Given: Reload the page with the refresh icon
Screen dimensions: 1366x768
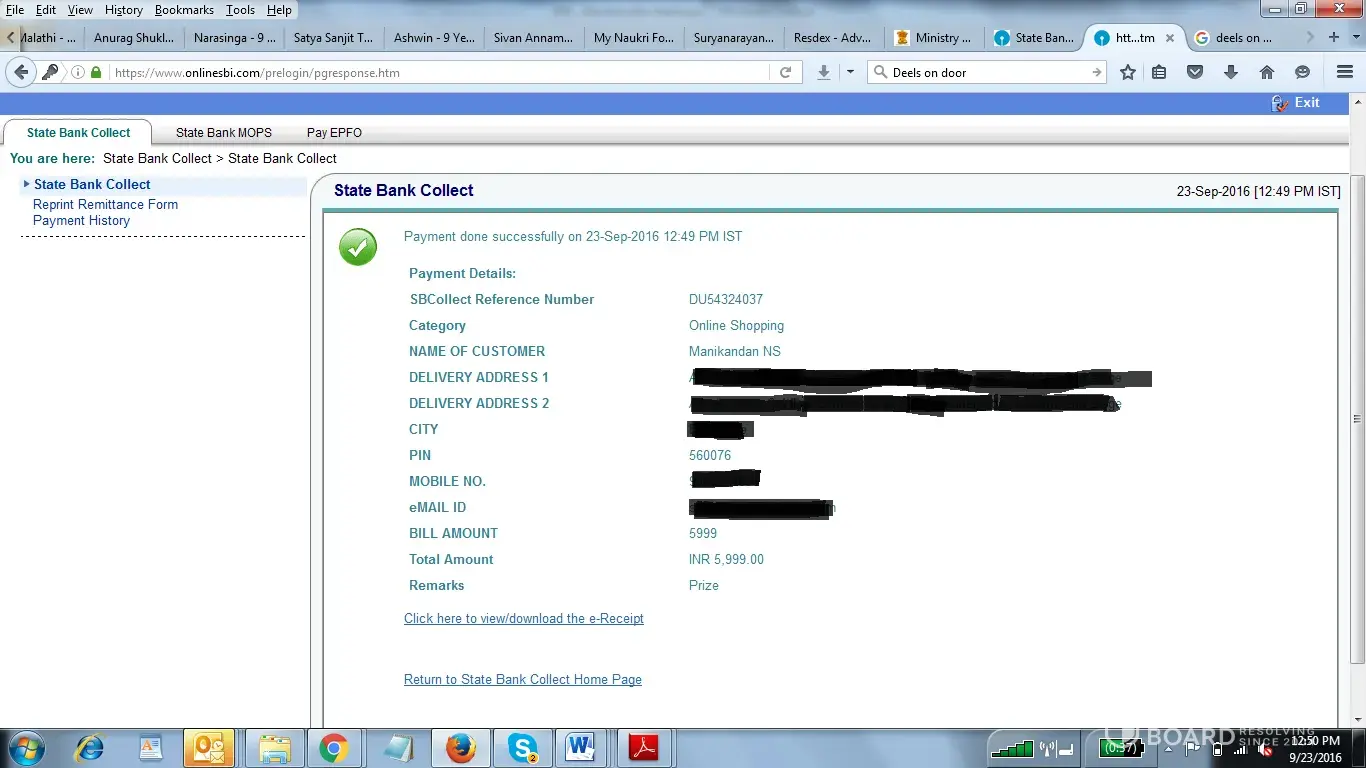Looking at the screenshot, I should pos(785,72).
